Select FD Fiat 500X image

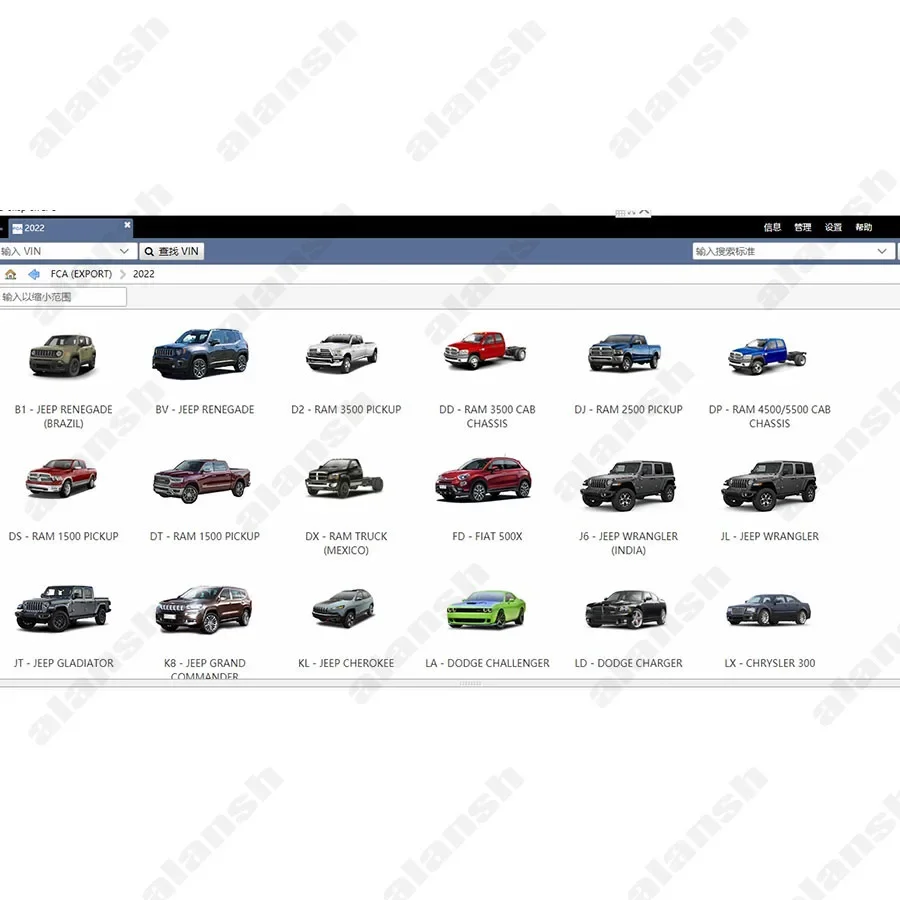pyautogui.click(x=483, y=478)
